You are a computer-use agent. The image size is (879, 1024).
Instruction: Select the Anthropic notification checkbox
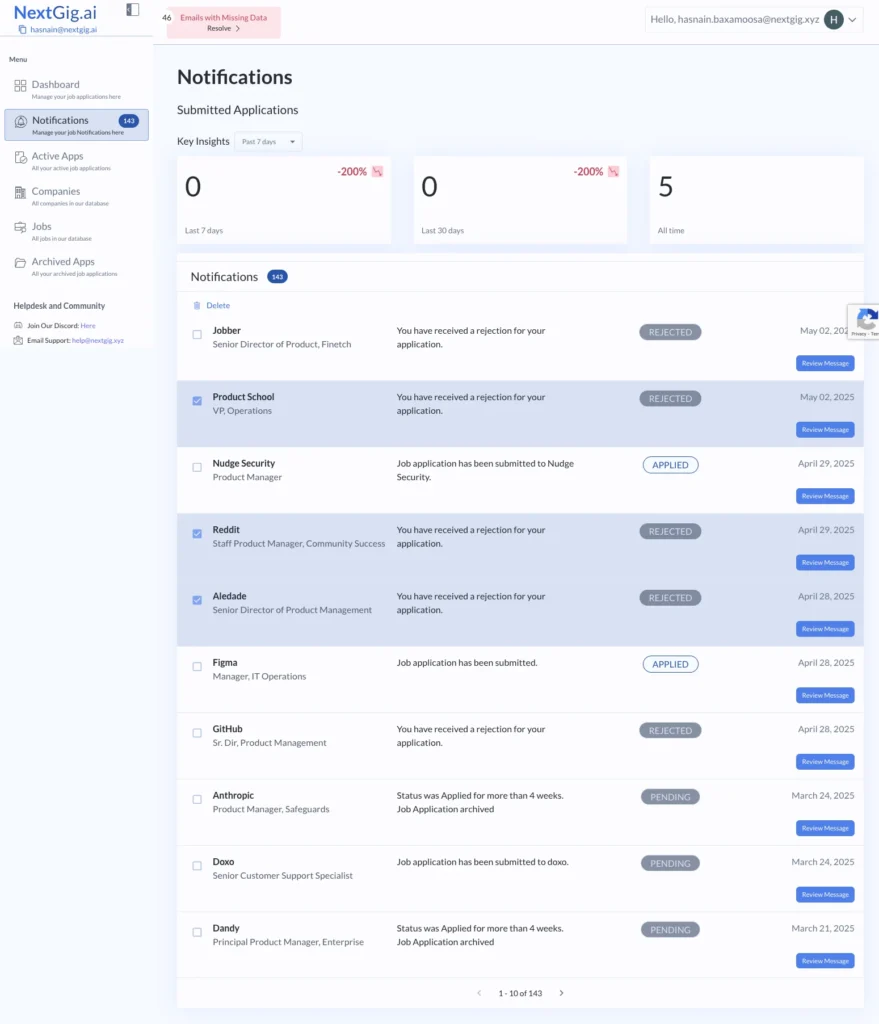click(x=197, y=799)
